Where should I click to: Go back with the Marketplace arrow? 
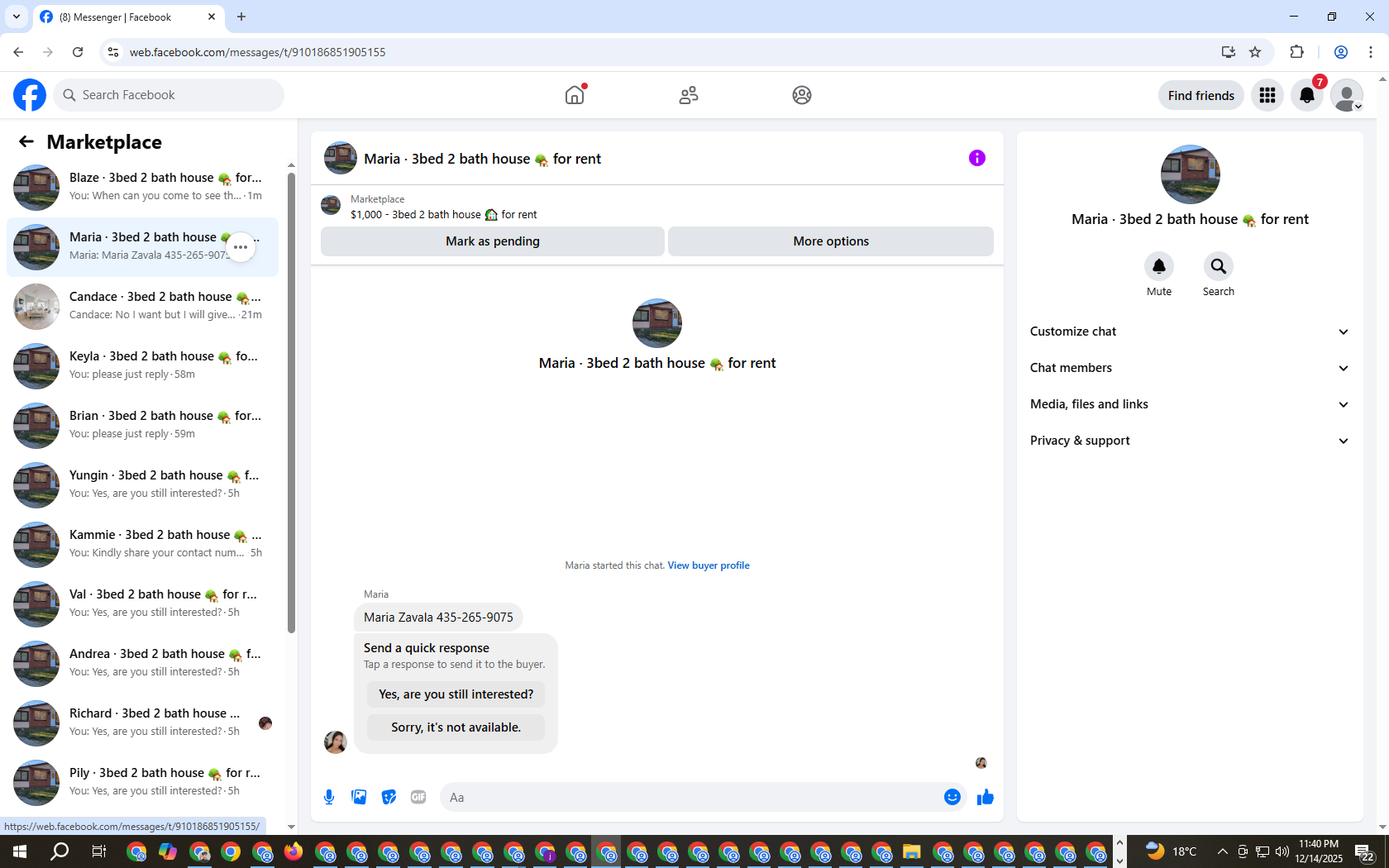pyautogui.click(x=26, y=141)
